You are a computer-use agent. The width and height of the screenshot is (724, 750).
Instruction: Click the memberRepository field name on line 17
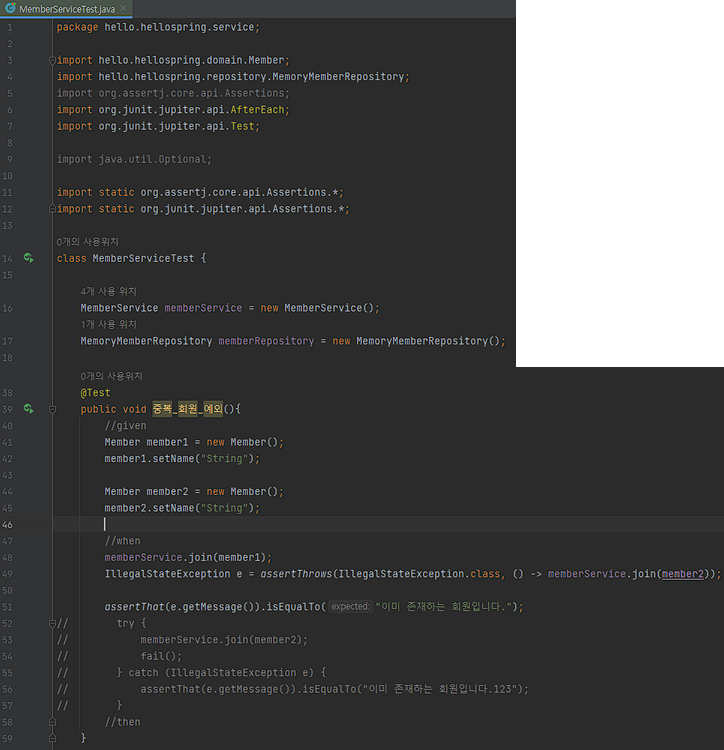click(x=266, y=341)
